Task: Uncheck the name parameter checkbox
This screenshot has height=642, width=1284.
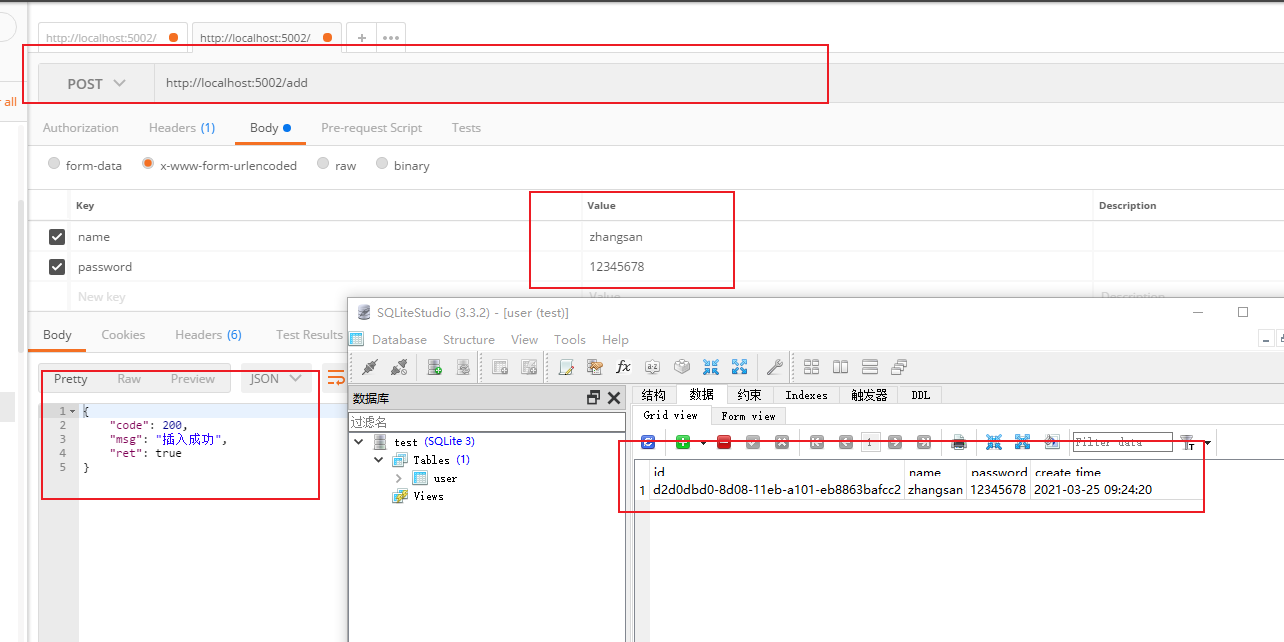Action: coord(57,237)
